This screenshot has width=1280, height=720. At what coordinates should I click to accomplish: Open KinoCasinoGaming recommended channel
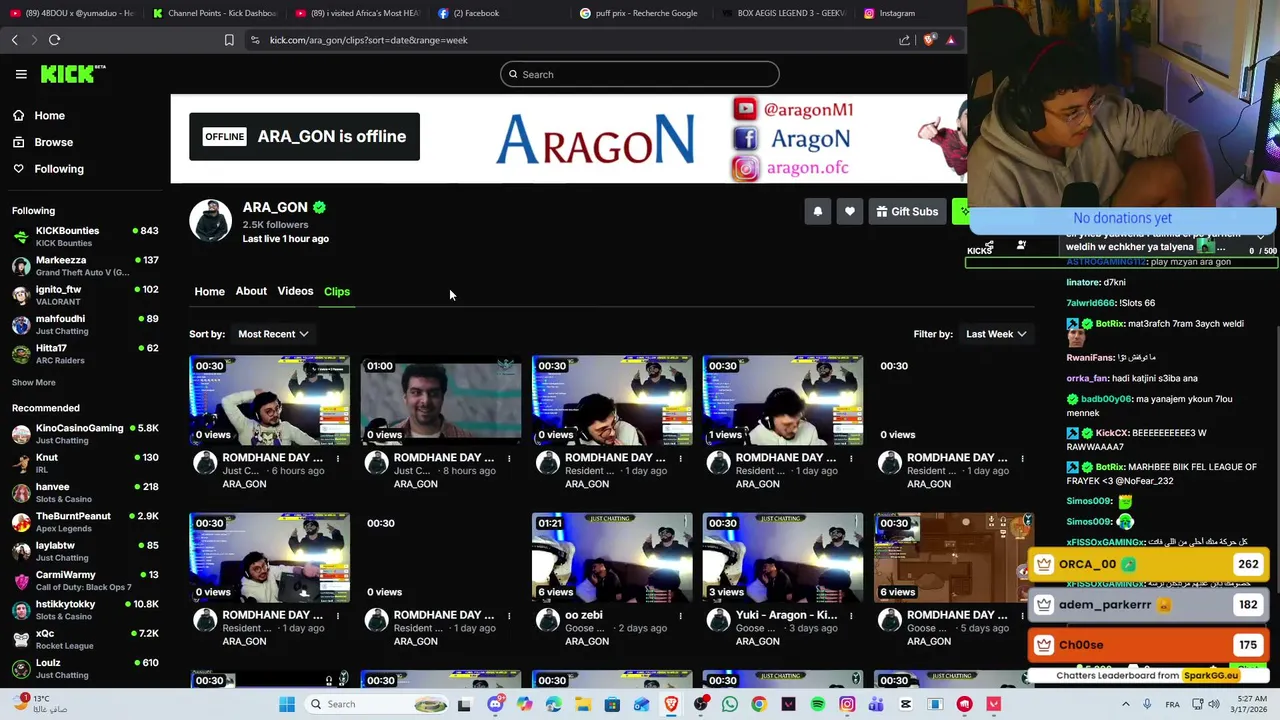[x=85, y=433]
